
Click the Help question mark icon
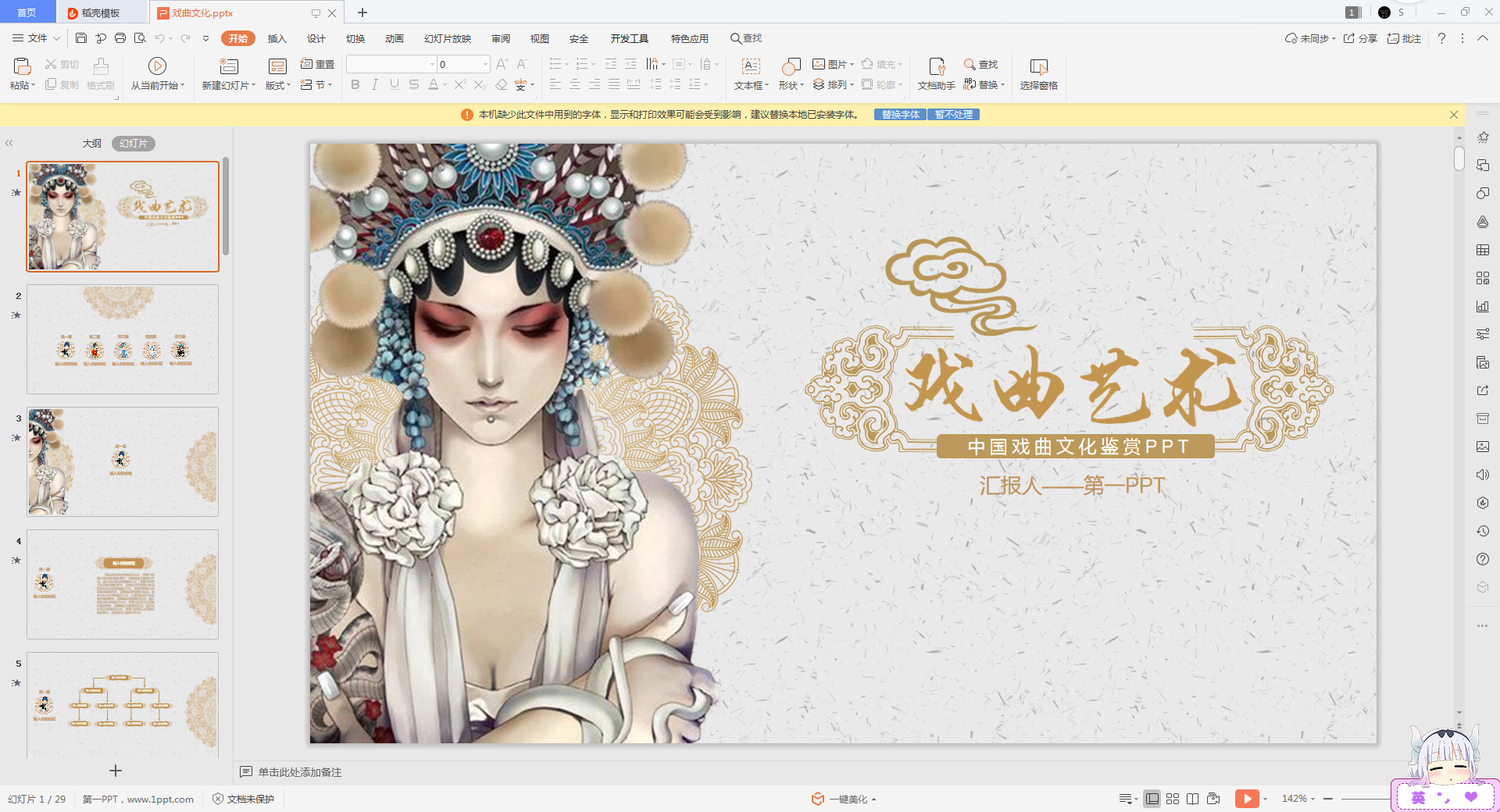1441,38
